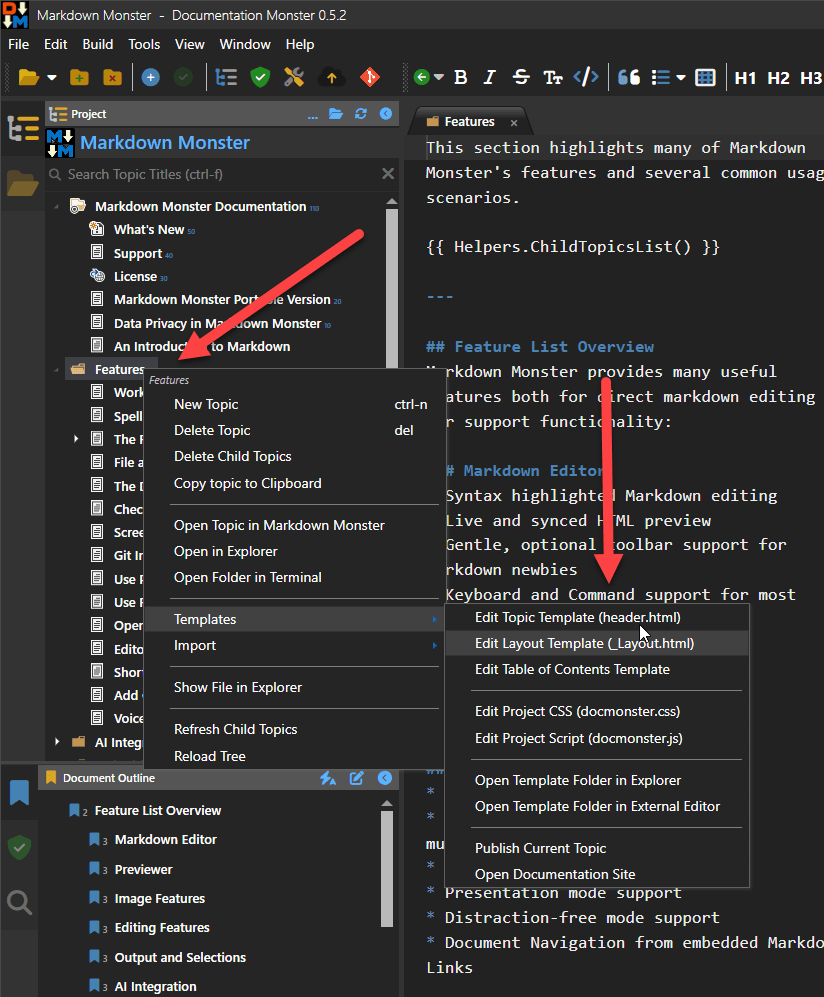Choose Publish Current Topic

click(x=597, y=848)
